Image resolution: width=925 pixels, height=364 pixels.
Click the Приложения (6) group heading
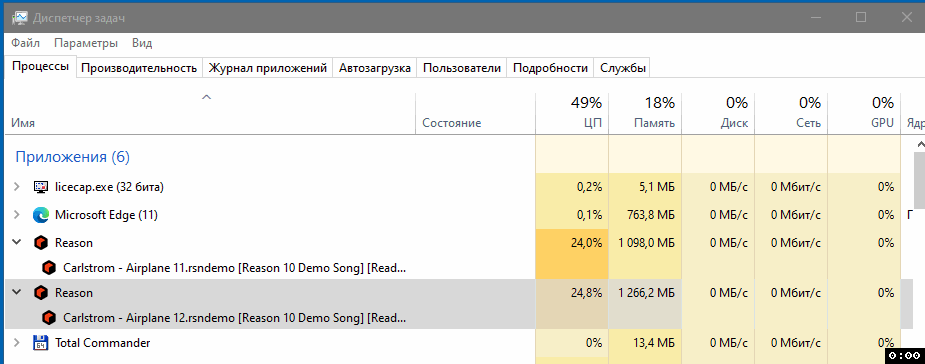click(73, 157)
